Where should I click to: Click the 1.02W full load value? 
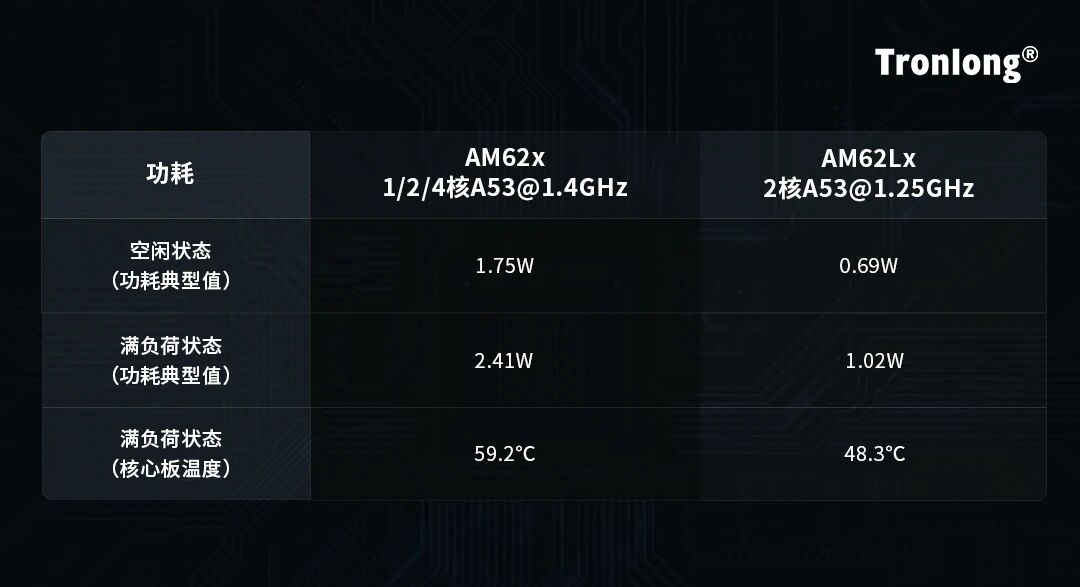click(874, 360)
